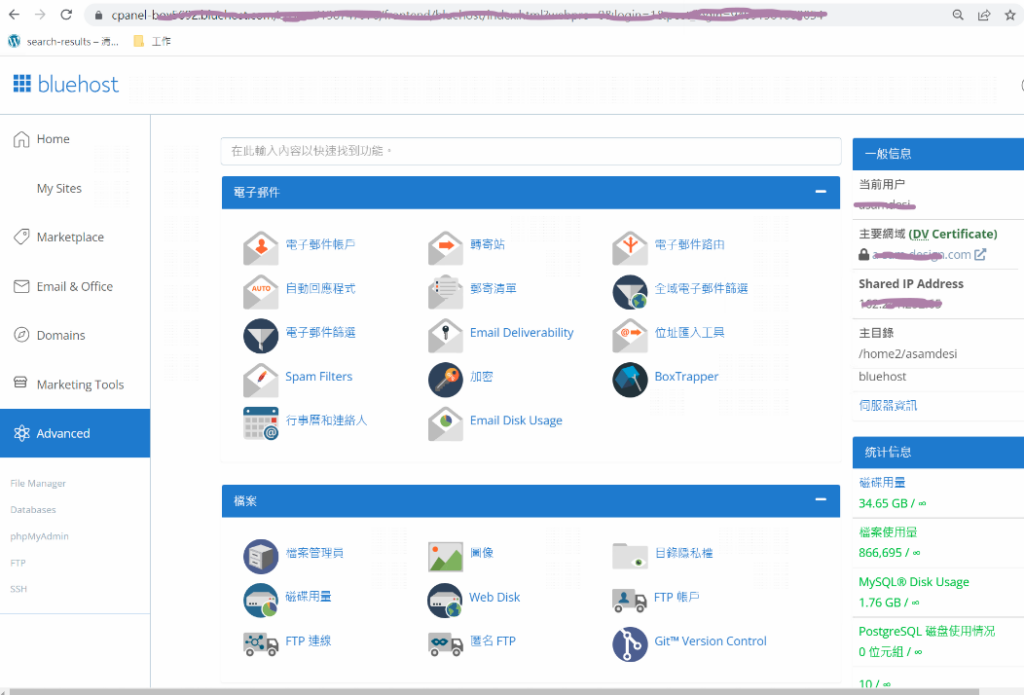This screenshot has height=695, width=1024.
Task: Collapse the 檔案 section
Action: 820,500
